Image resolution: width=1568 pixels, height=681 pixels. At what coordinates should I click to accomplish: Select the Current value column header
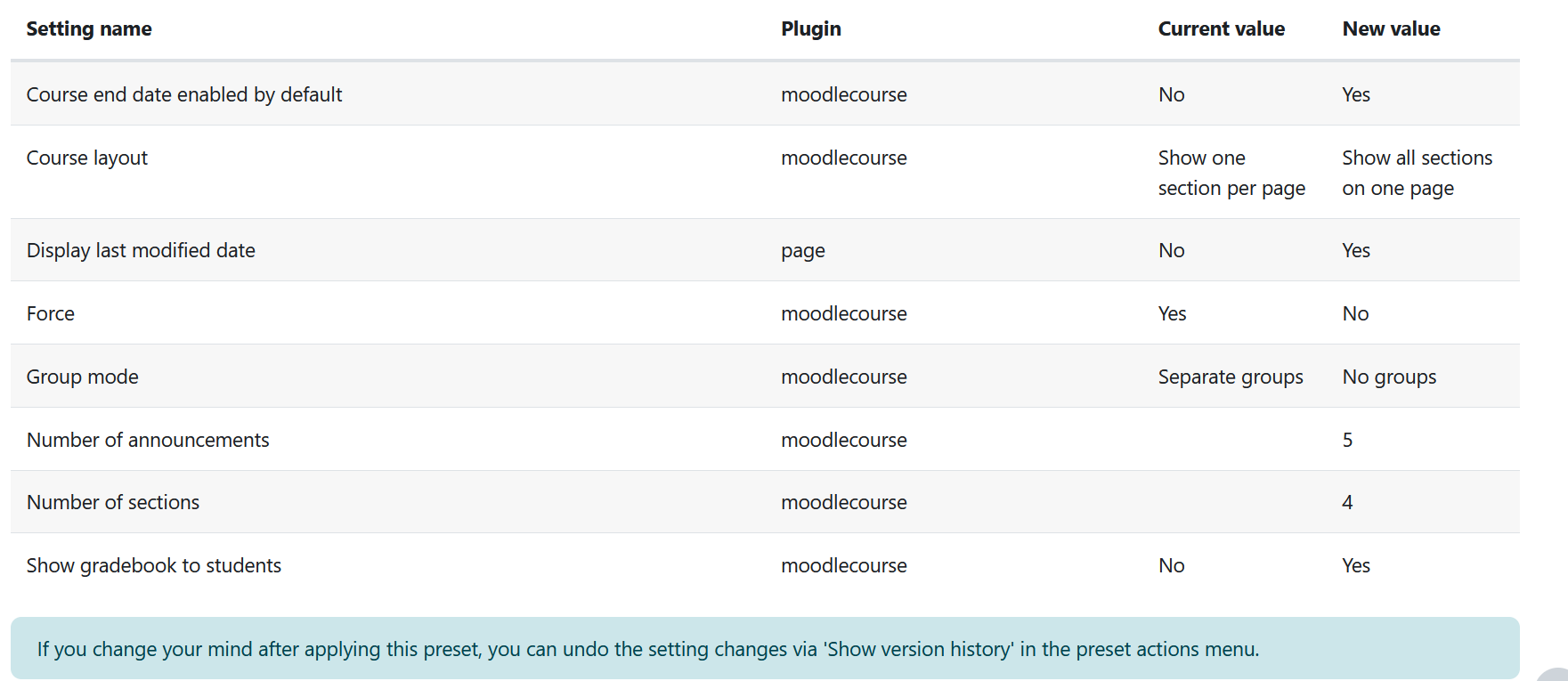click(1221, 28)
